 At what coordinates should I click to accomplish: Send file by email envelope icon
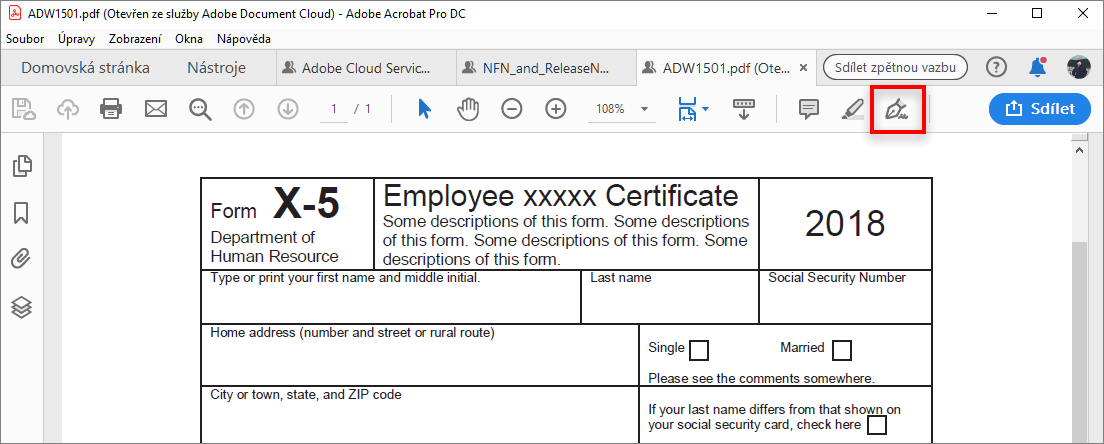point(156,109)
